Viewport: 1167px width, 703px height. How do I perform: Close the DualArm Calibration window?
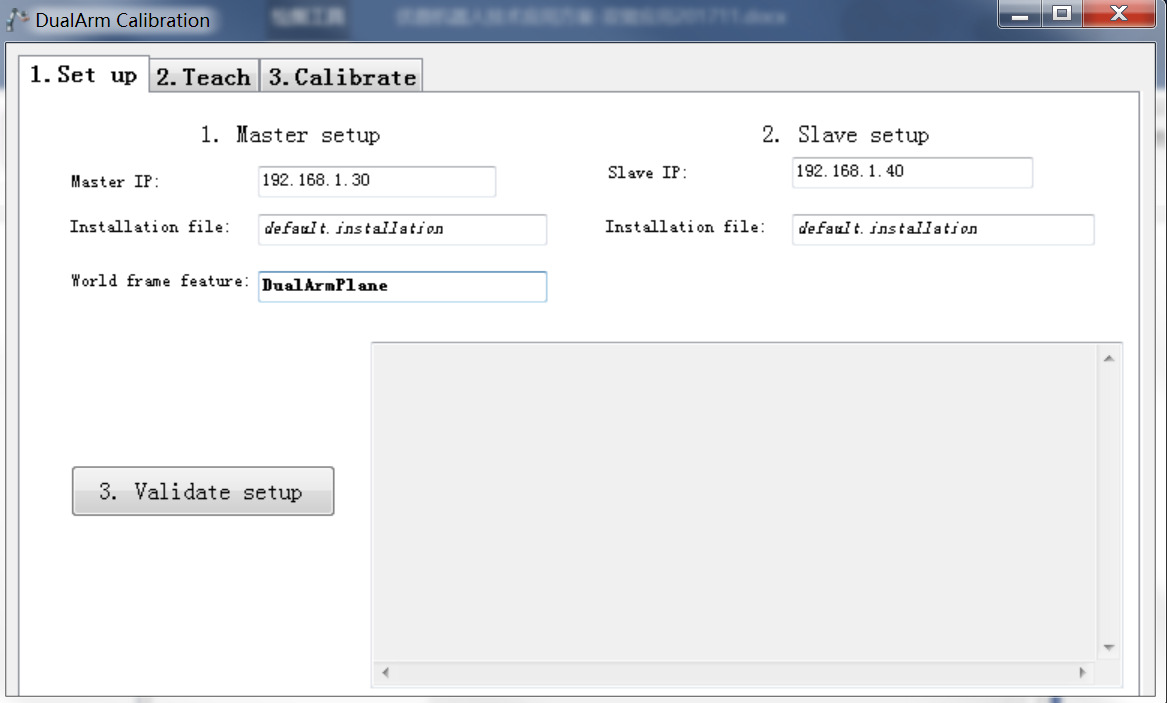[x=1119, y=14]
